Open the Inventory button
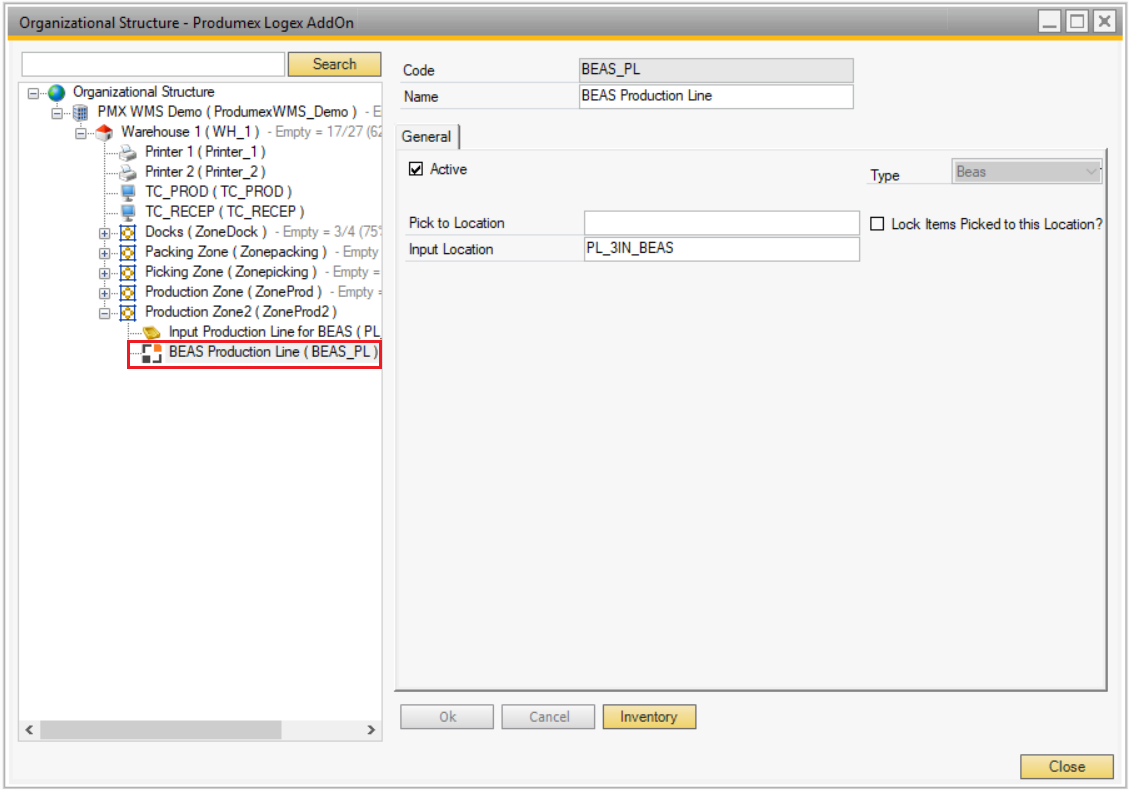The width and height of the screenshot is (1129, 790). pos(649,717)
